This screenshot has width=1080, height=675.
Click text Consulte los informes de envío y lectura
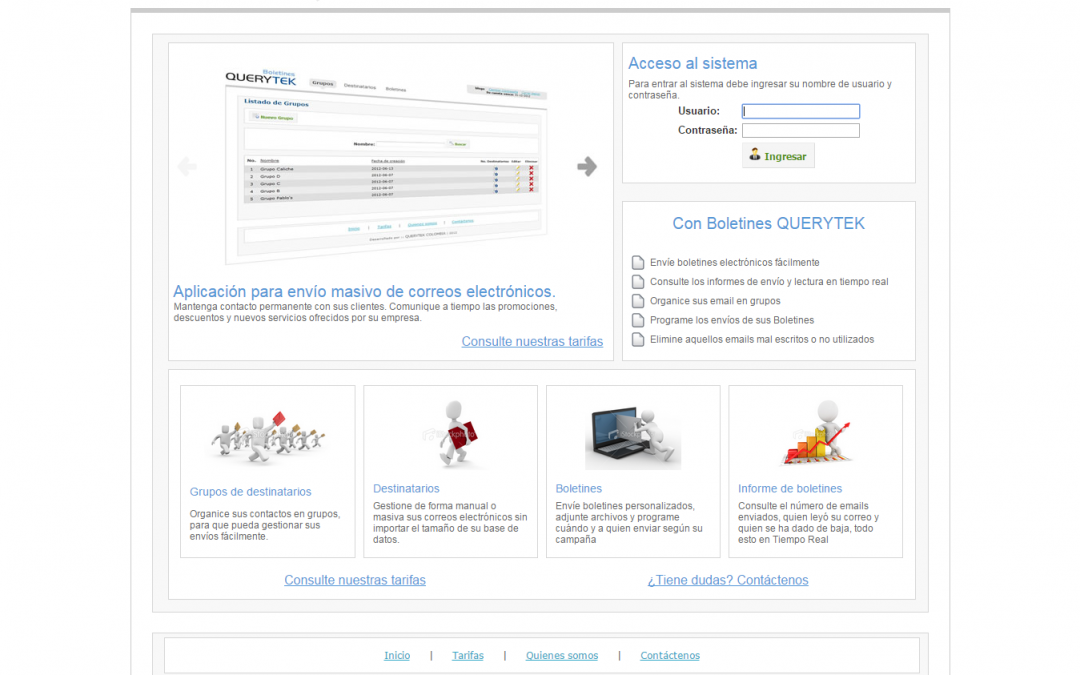click(769, 282)
